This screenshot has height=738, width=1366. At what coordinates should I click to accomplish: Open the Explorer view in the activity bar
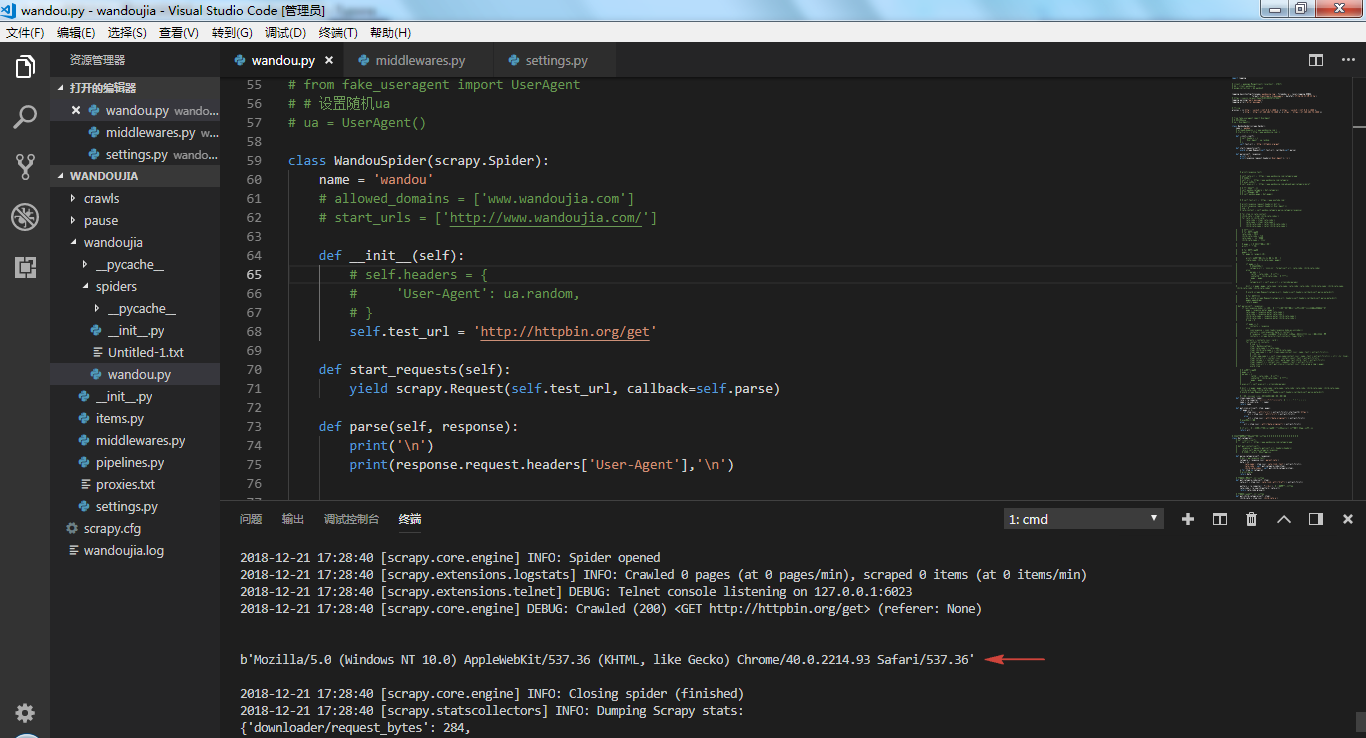click(25, 67)
